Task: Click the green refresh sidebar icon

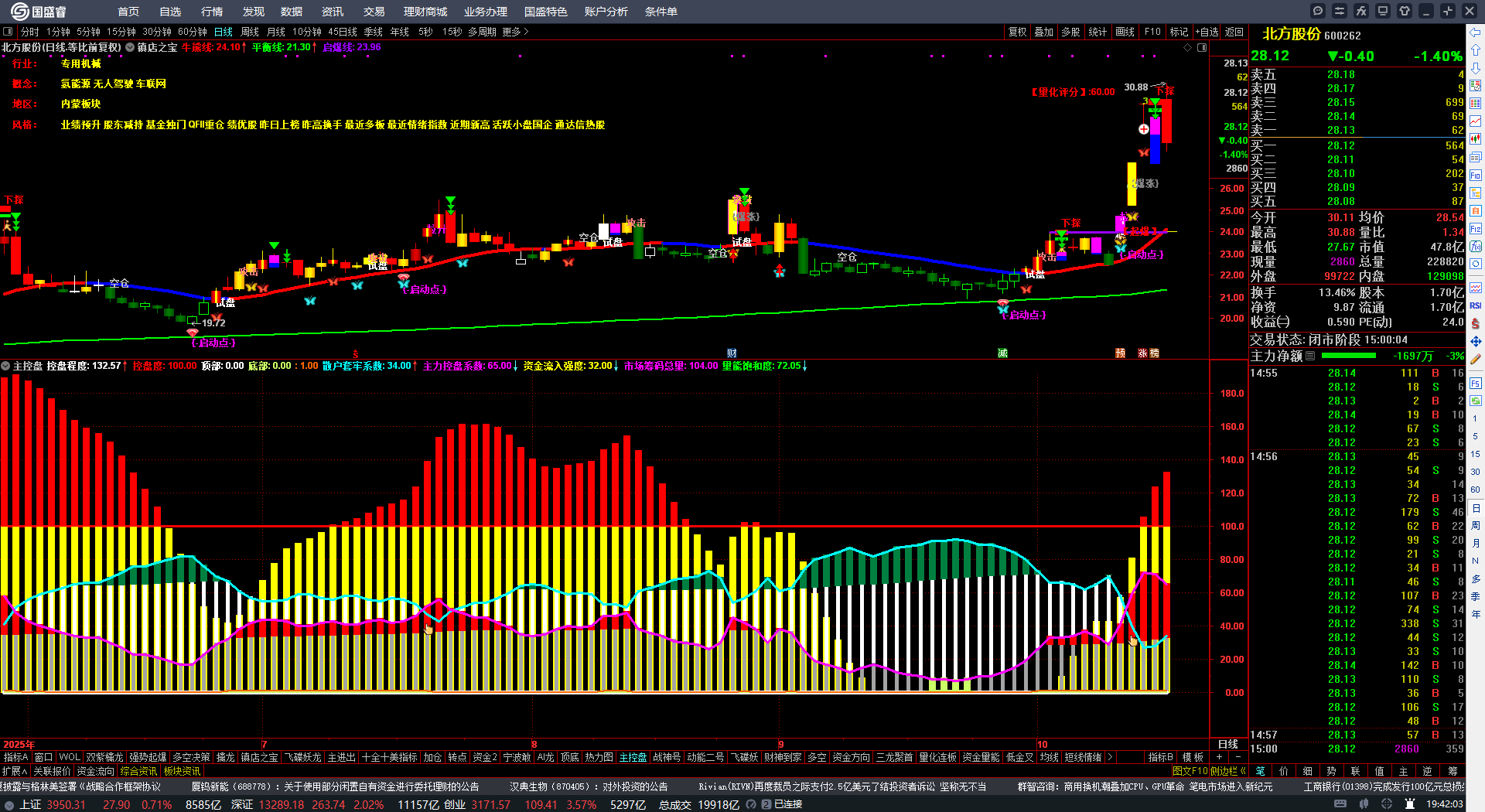Action: click(1476, 401)
